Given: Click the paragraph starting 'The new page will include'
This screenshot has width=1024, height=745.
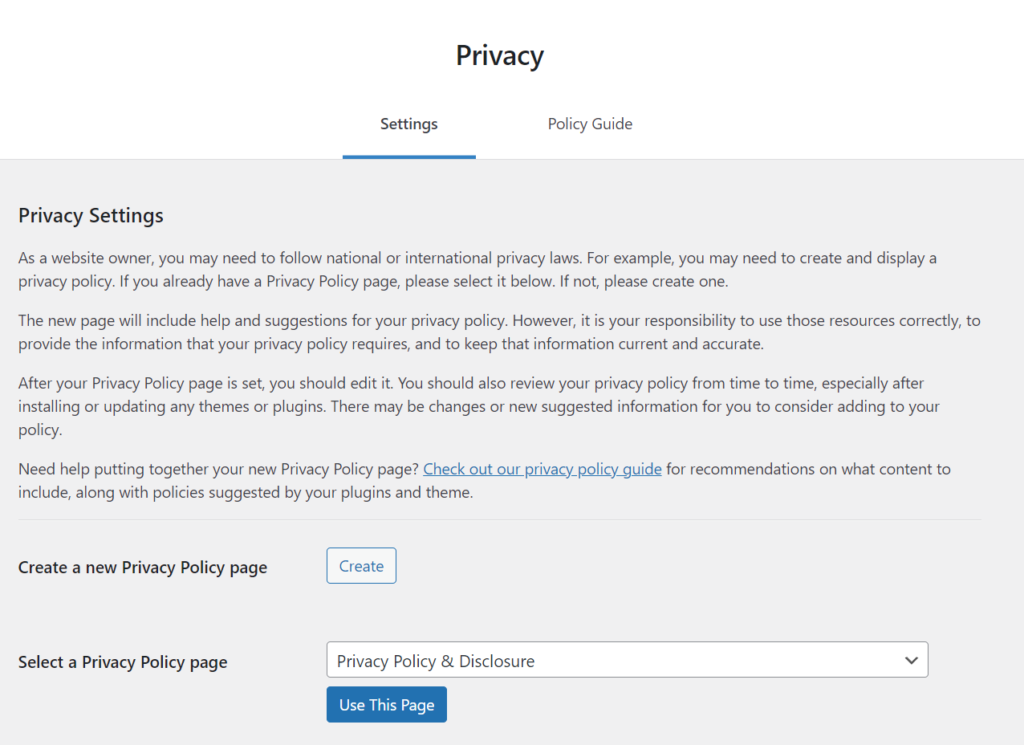Looking at the screenshot, I should click(x=500, y=332).
